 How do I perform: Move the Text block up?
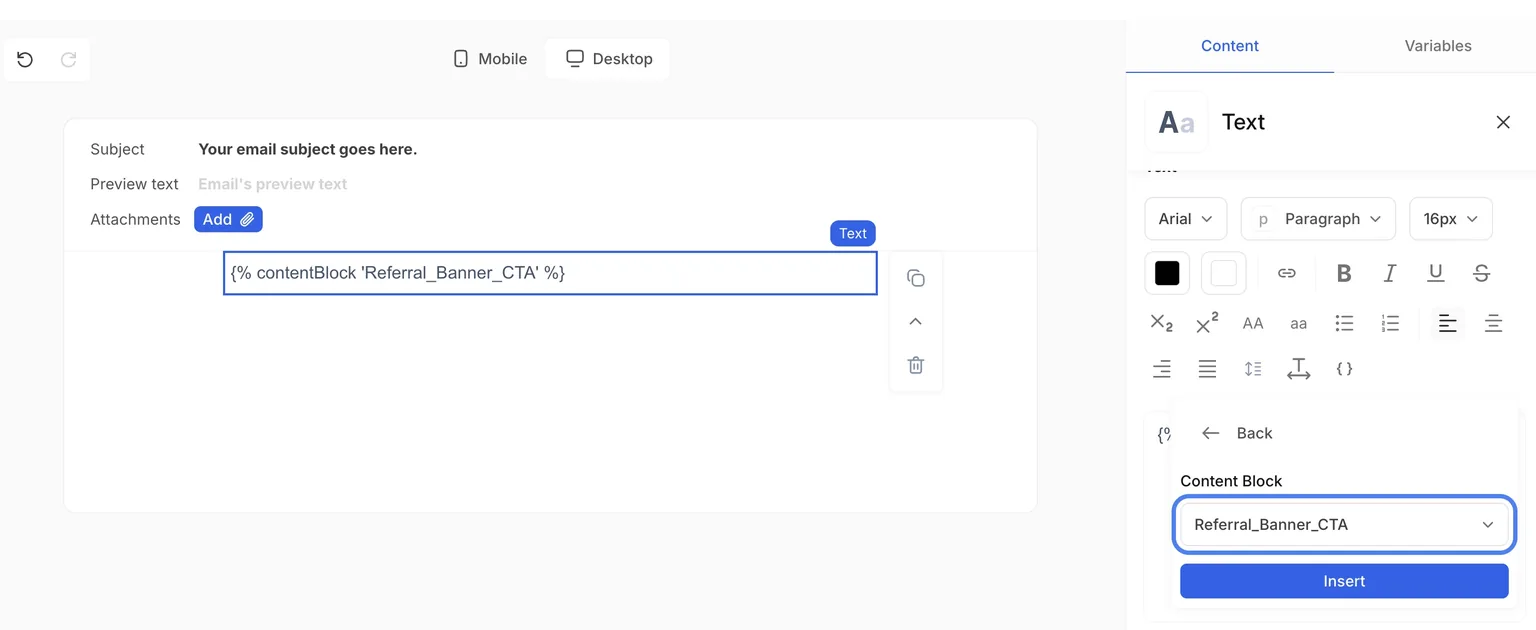click(915, 321)
